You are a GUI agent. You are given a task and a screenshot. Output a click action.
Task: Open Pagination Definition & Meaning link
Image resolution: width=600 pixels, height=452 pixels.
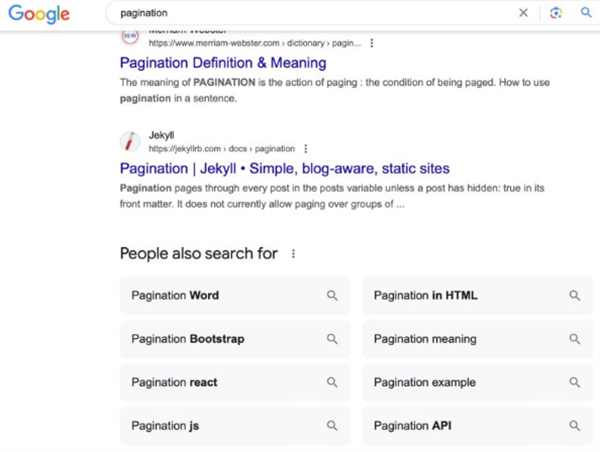click(223, 63)
